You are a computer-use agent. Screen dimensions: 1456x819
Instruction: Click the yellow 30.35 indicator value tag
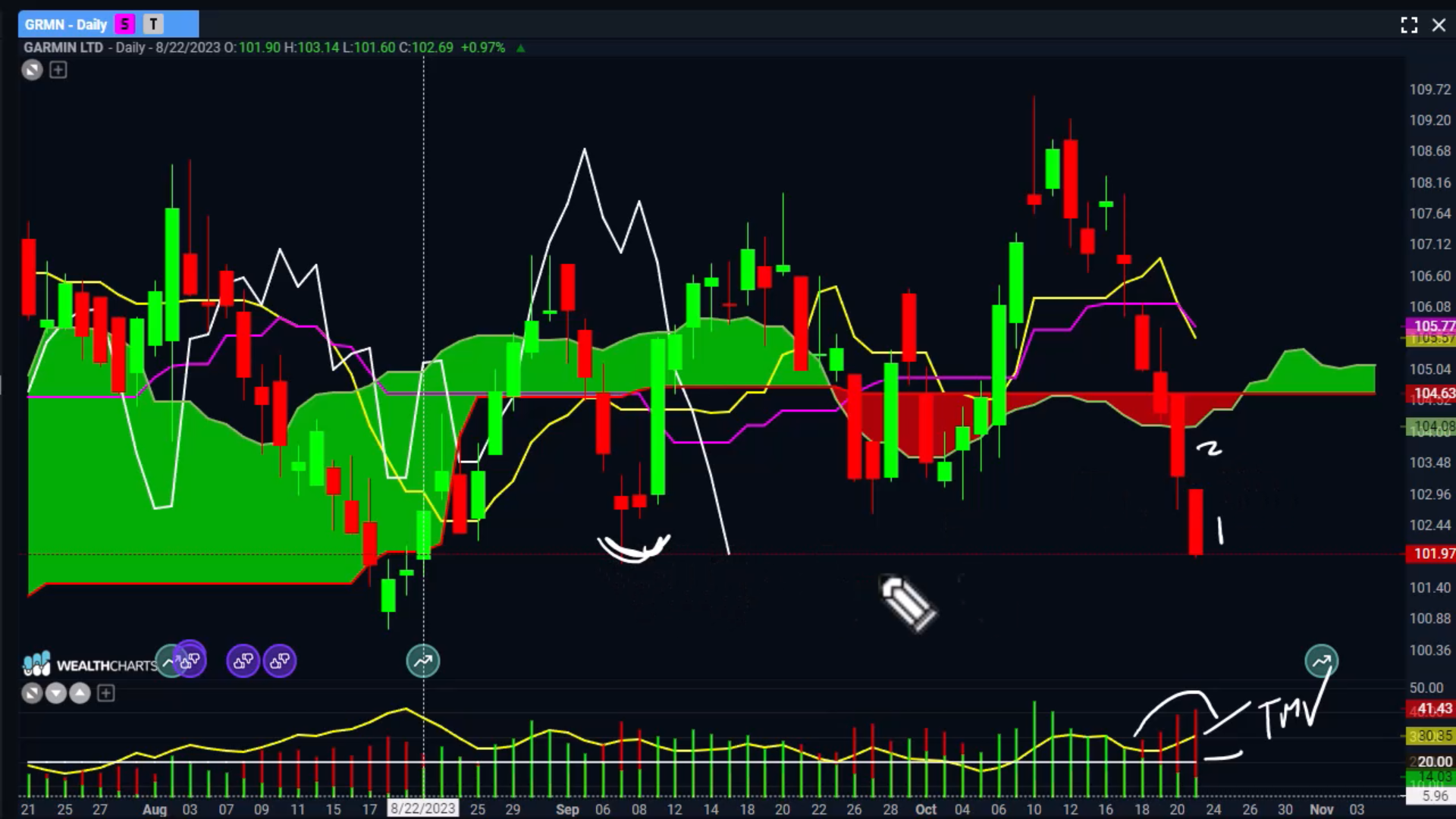point(1432,736)
